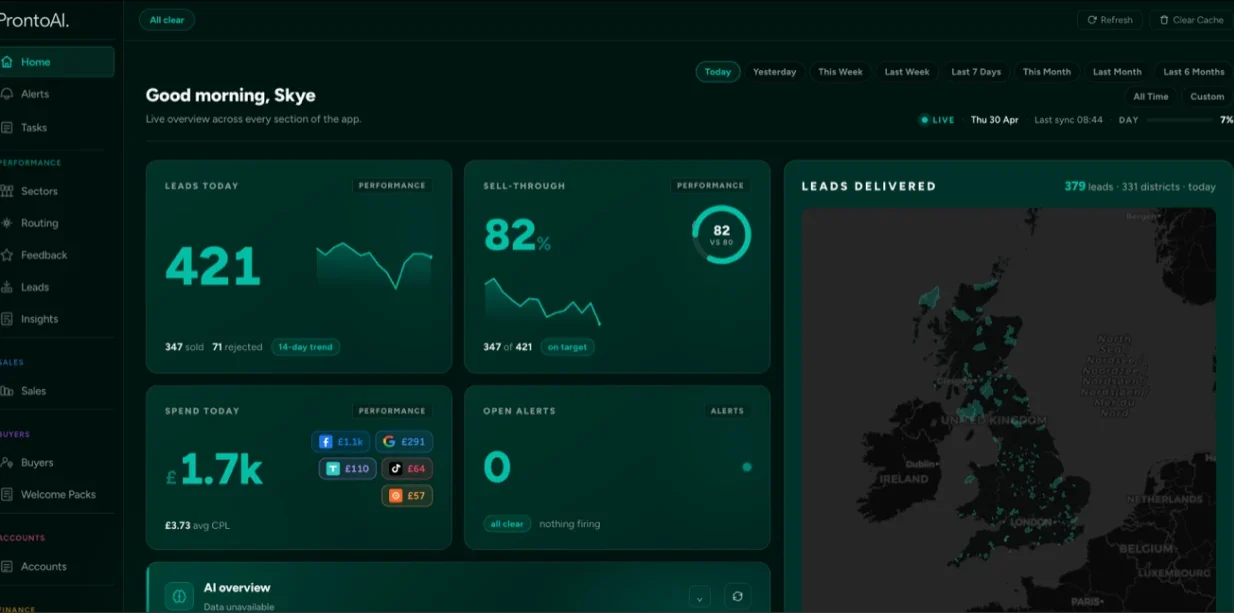This screenshot has width=1234, height=613.
Task: Click the Insights icon in sidebar
Action: coord(7,319)
